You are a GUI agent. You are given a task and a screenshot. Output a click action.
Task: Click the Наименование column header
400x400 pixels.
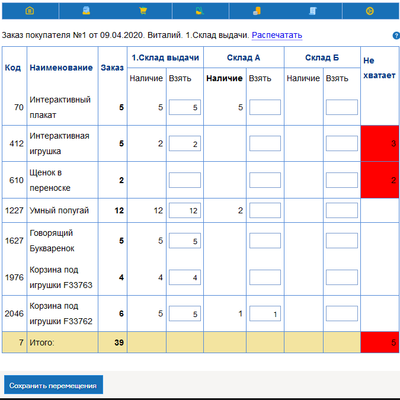pos(61,68)
